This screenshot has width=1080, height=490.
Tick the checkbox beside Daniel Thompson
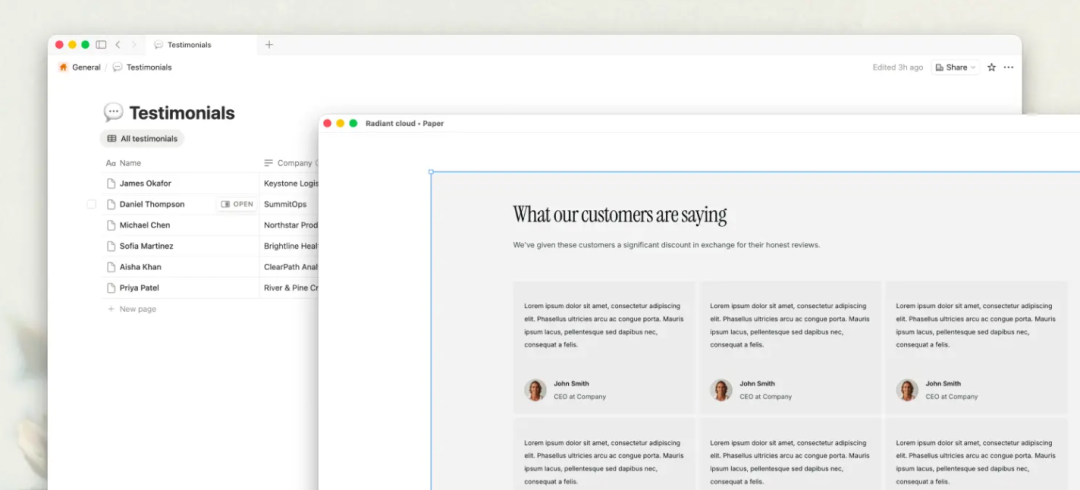tap(92, 204)
